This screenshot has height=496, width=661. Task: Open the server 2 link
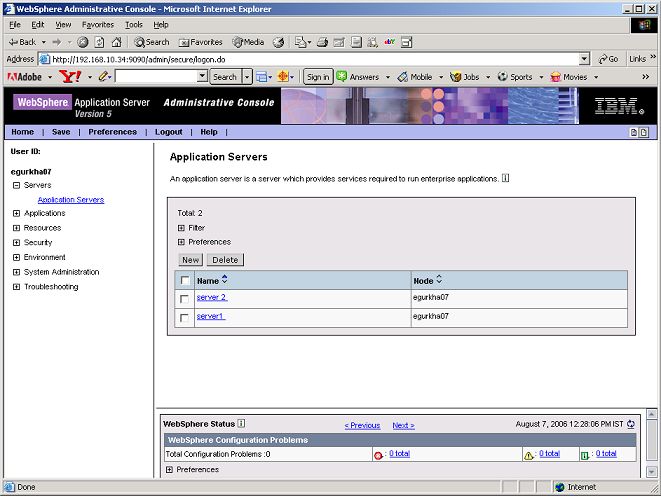click(x=212, y=298)
